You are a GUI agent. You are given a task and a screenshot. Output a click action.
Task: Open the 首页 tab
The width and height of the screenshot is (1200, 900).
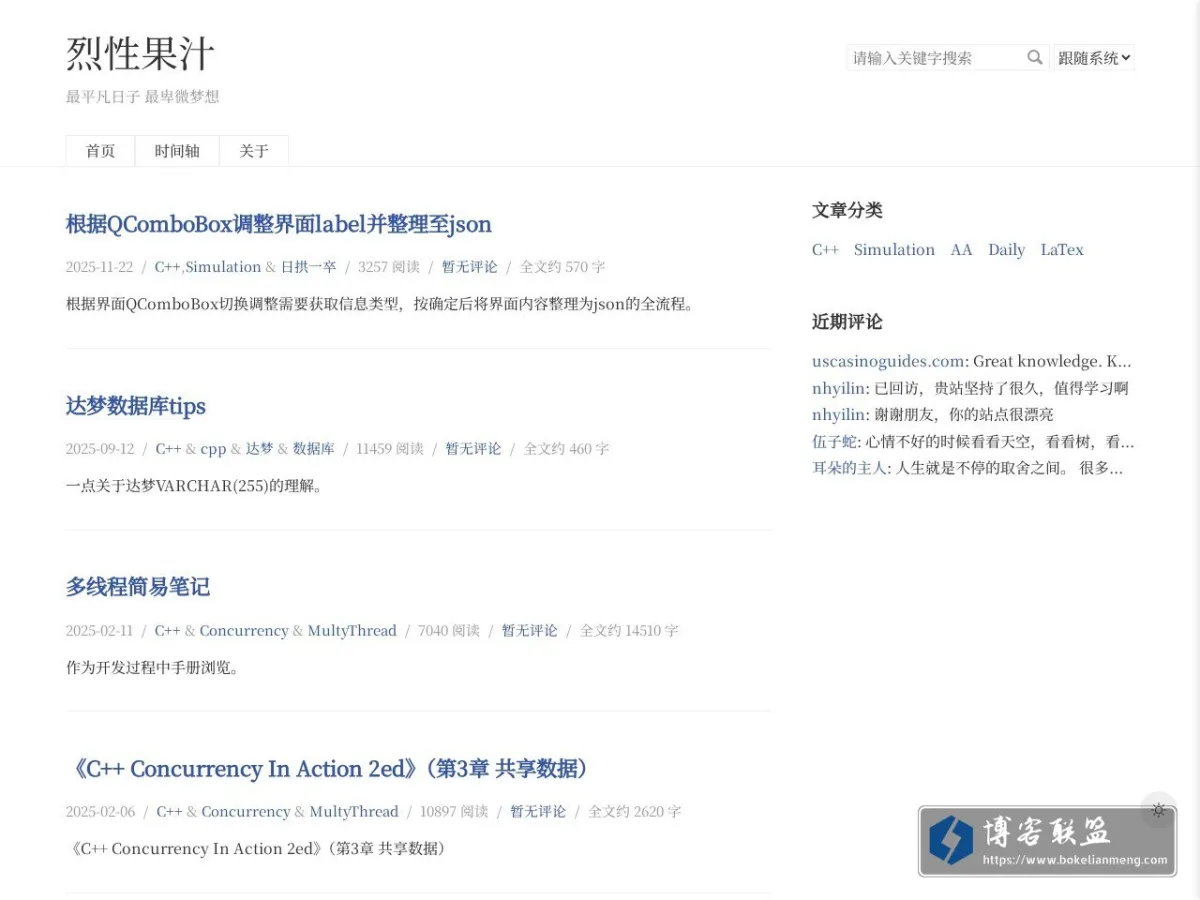pos(100,151)
